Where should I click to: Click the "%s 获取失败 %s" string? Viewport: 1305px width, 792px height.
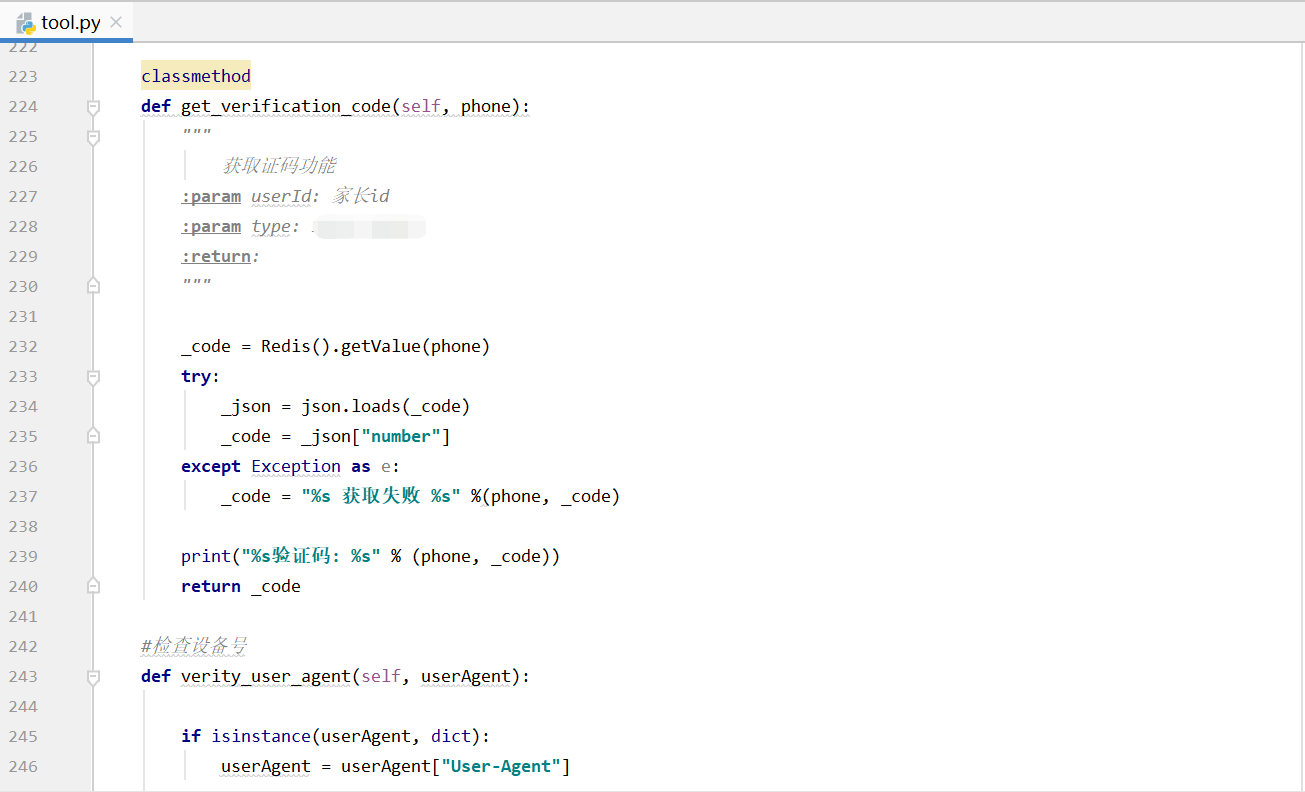click(381, 496)
